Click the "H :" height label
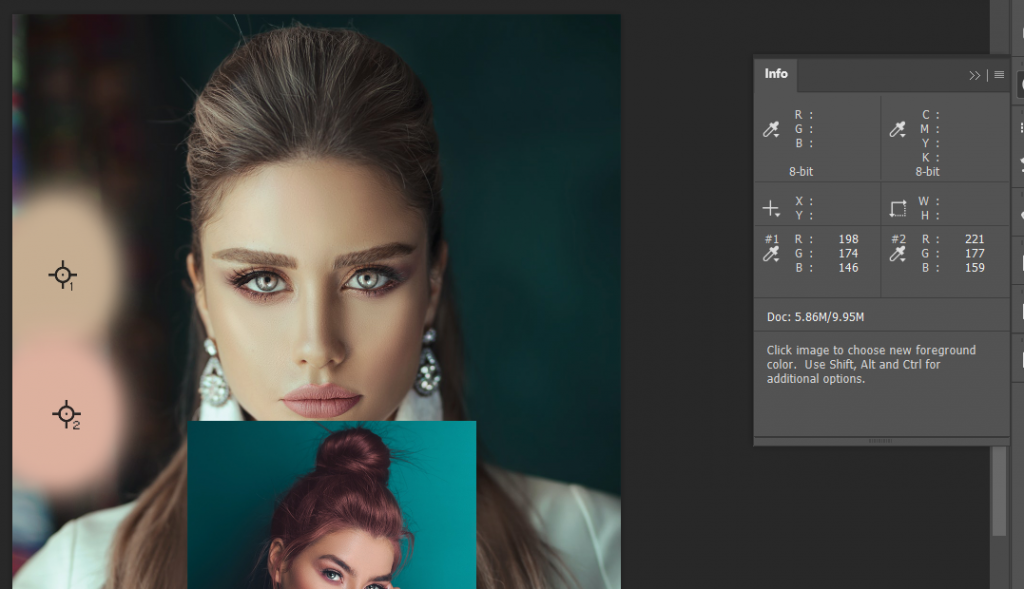1024x589 pixels. click(929, 215)
